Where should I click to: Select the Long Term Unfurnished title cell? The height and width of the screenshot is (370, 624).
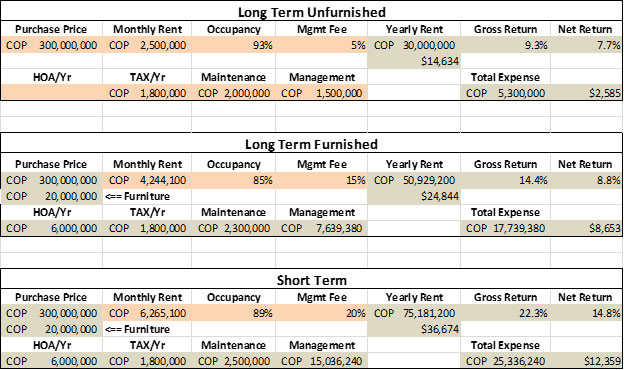coord(312,12)
